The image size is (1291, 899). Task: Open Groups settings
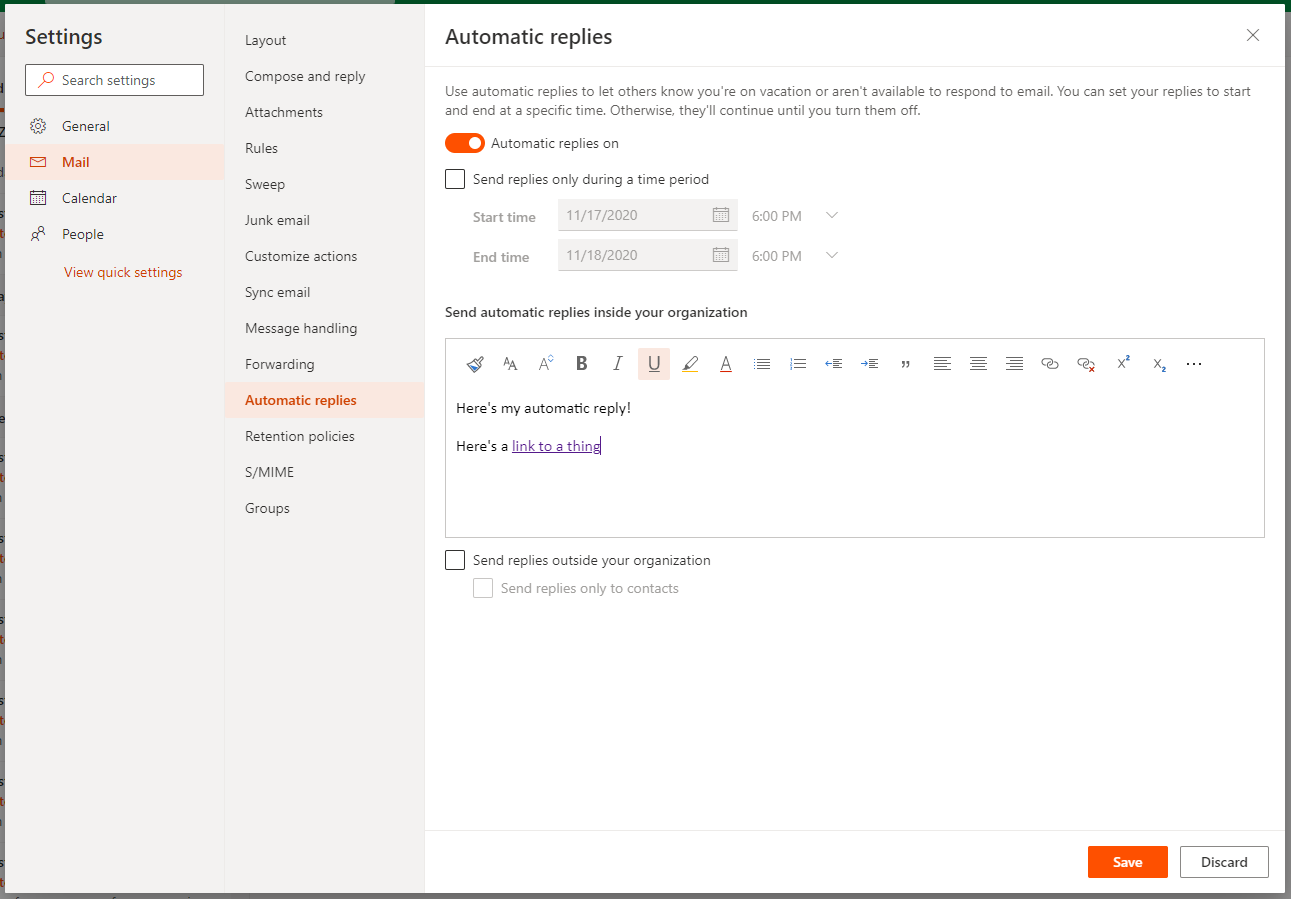324,508
